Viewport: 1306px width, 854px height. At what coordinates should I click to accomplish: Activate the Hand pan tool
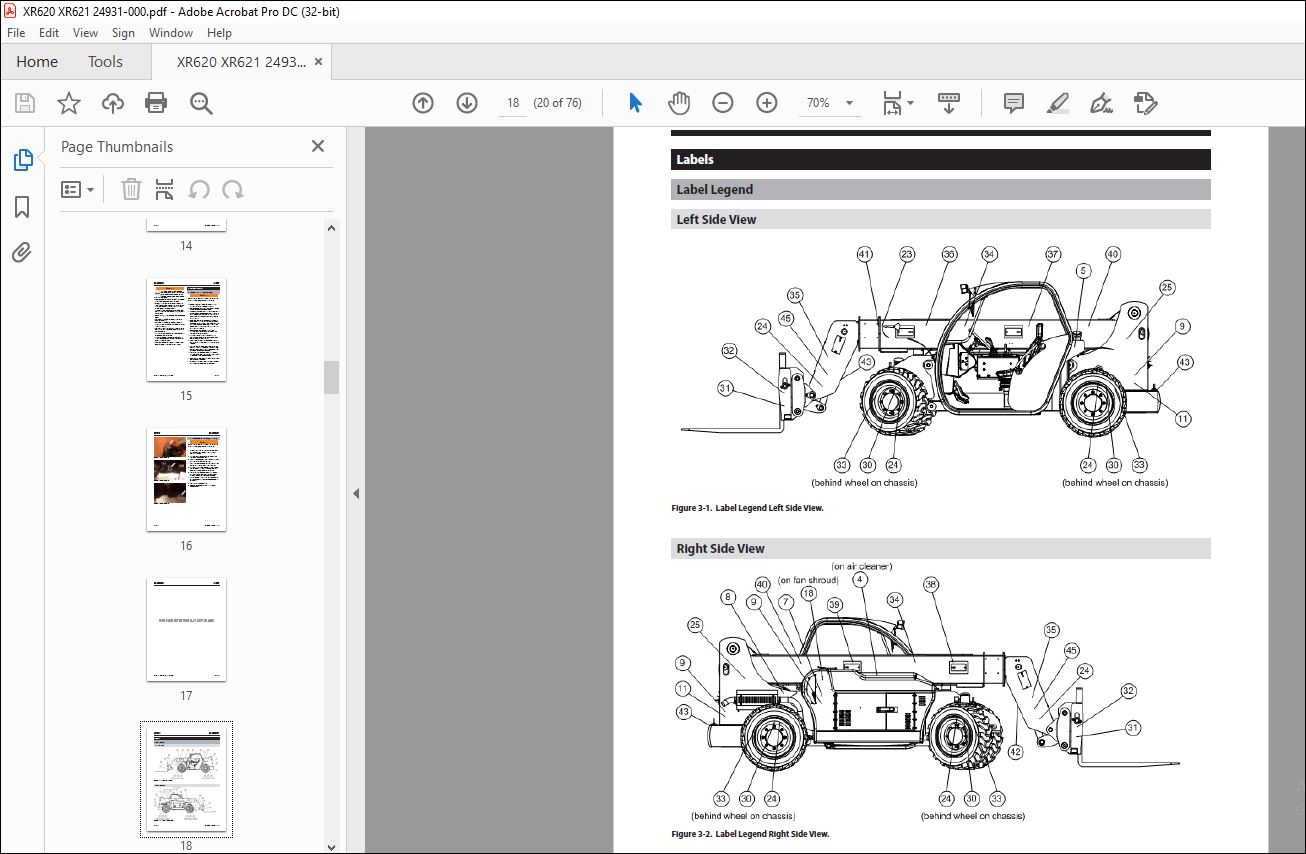[x=679, y=103]
